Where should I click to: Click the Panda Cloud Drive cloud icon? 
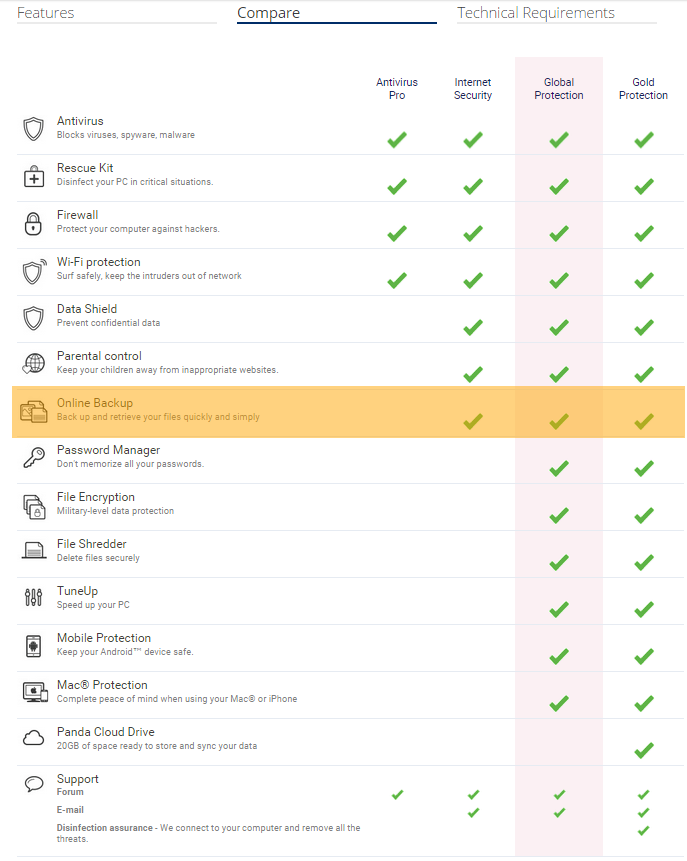tap(33, 738)
